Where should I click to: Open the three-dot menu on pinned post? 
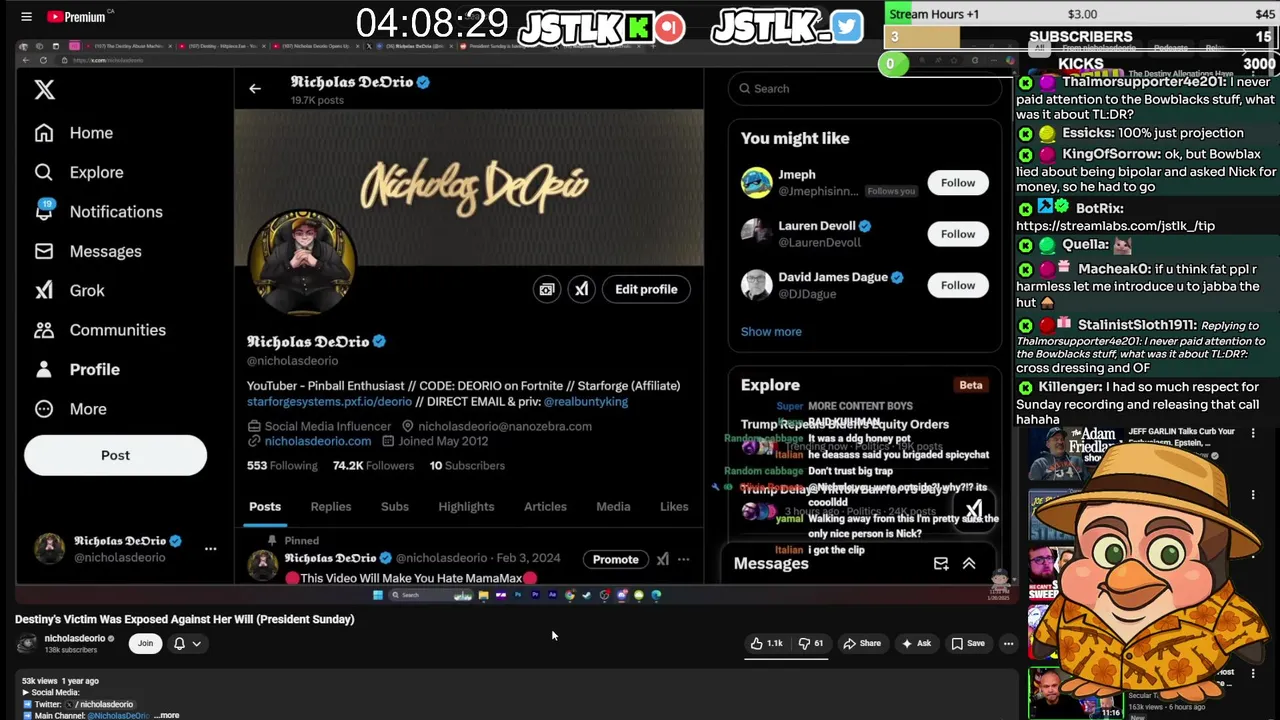pos(684,559)
